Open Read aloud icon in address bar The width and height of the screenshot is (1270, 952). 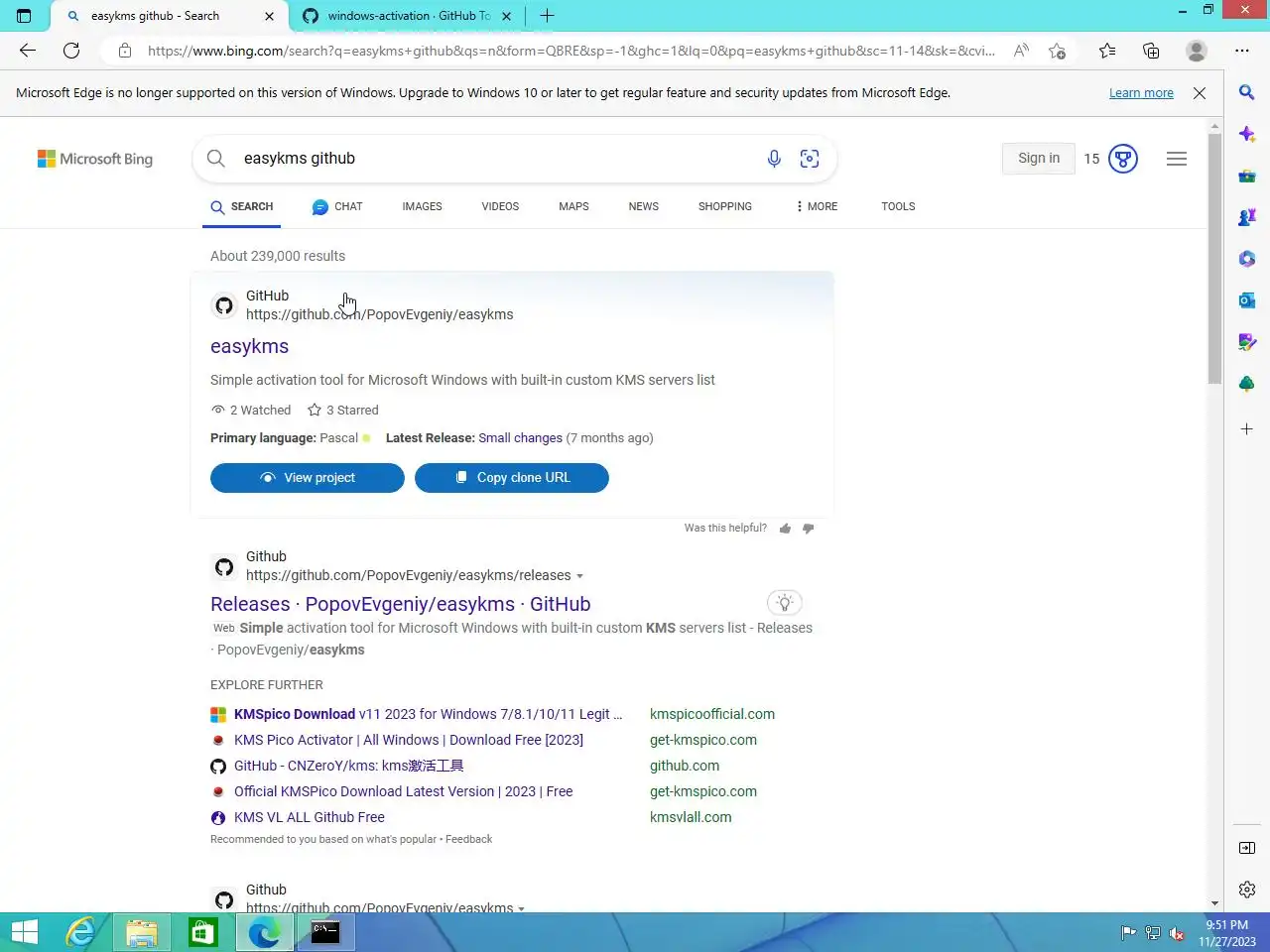click(x=1021, y=51)
